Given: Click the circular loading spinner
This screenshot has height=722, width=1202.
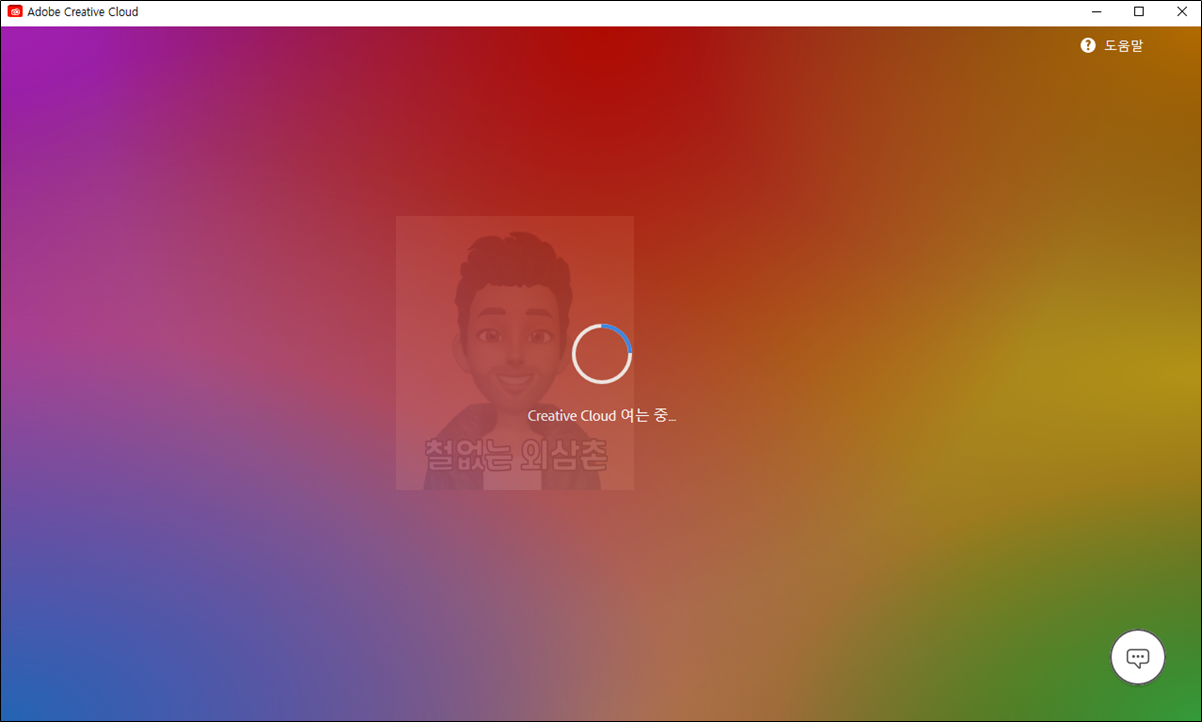Looking at the screenshot, I should pos(602,353).
